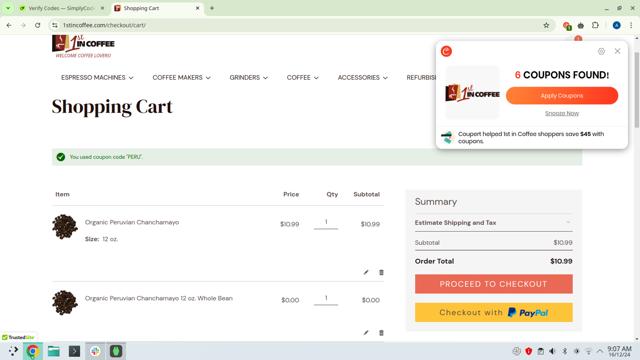This screenshot has height=360, width=640.
Task: Open the Refurbished menu item
Action: click(x=421, y=78)
